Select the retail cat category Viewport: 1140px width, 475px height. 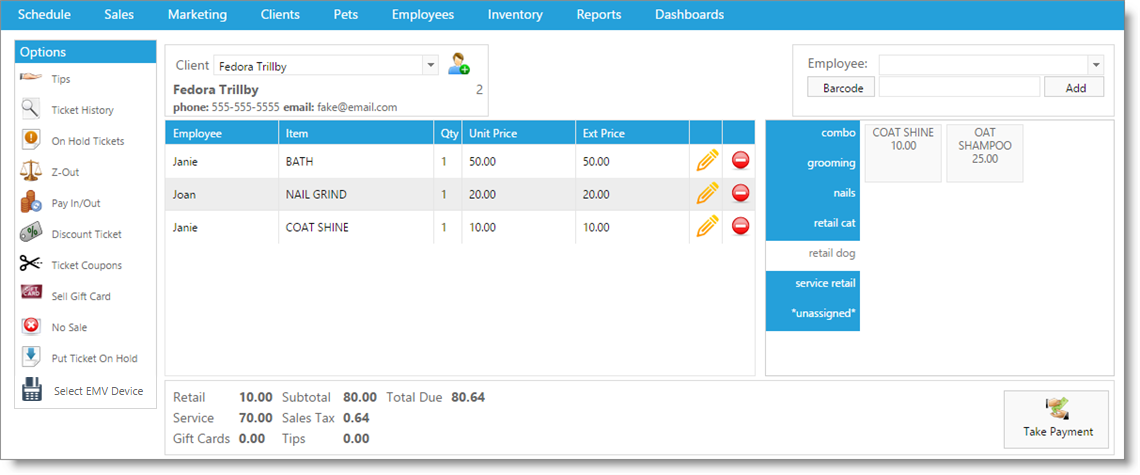pos(813,223)
